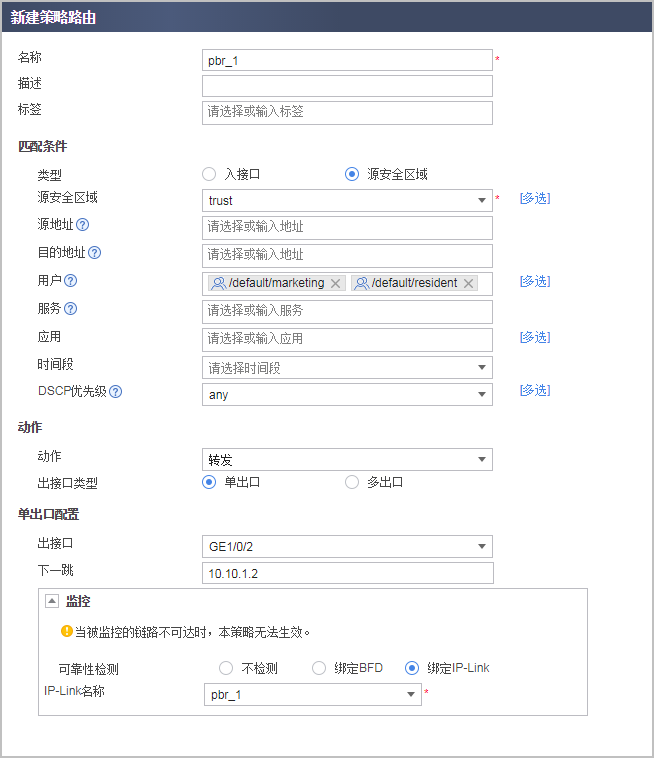Viewport: 654px width, 758px height.
Task: Open the 出接口 GE1/0/2 dropdown
Action: pyautogui.click(x=347, y=547)
